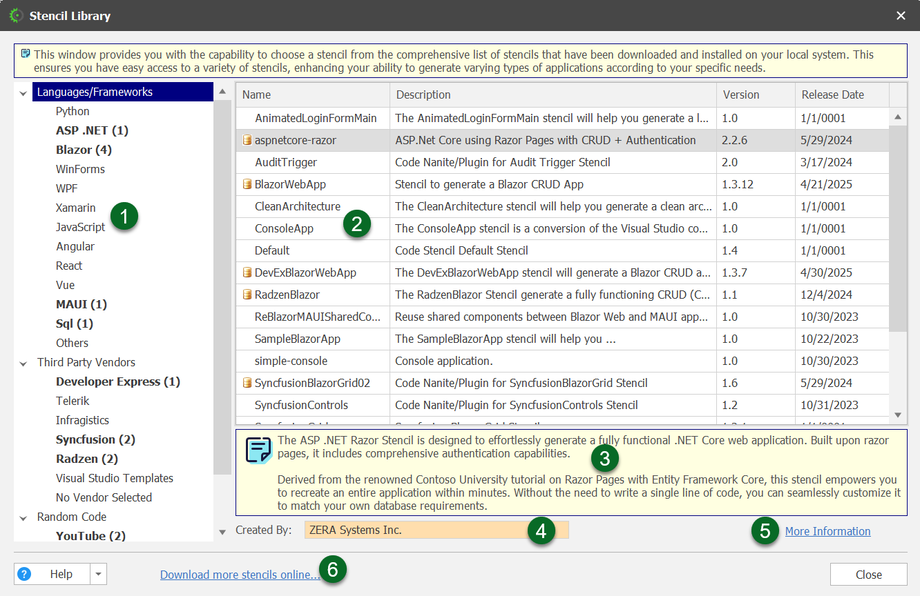Image resolution: width=920 pixels, height=596 pixels.
Task: Click the blue Help question mark icon
Action: pos(25,574)
